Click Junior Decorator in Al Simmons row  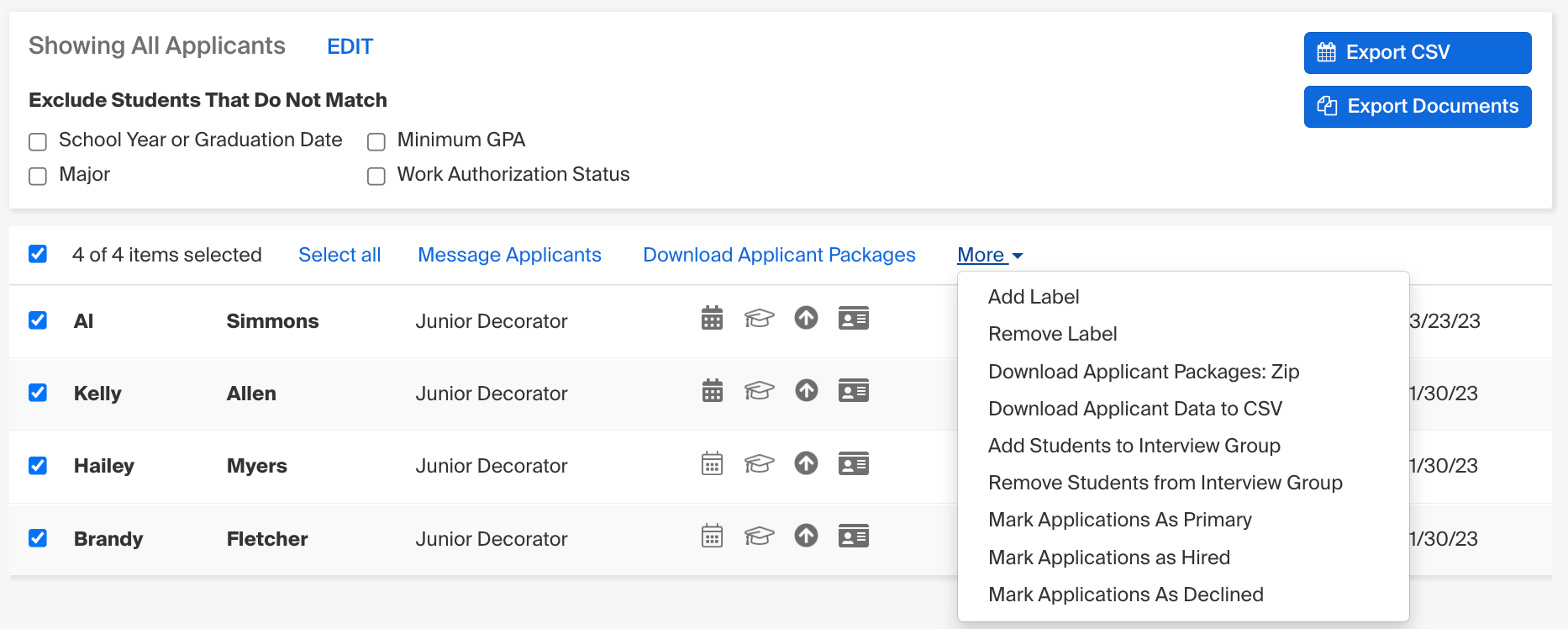(492, 321)
